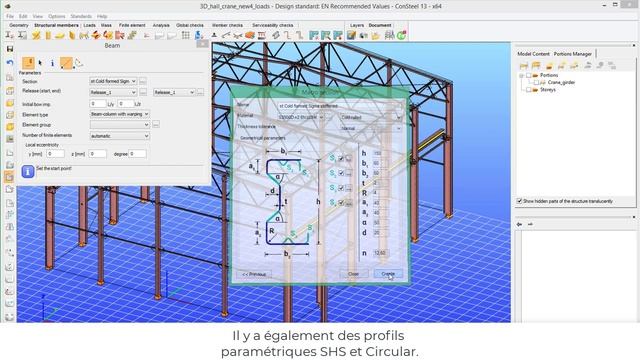This screenshot has height=360, width=640.
Task: Collapse the Portions tree node
Action: pyautogui.click(x=521, y=76)
